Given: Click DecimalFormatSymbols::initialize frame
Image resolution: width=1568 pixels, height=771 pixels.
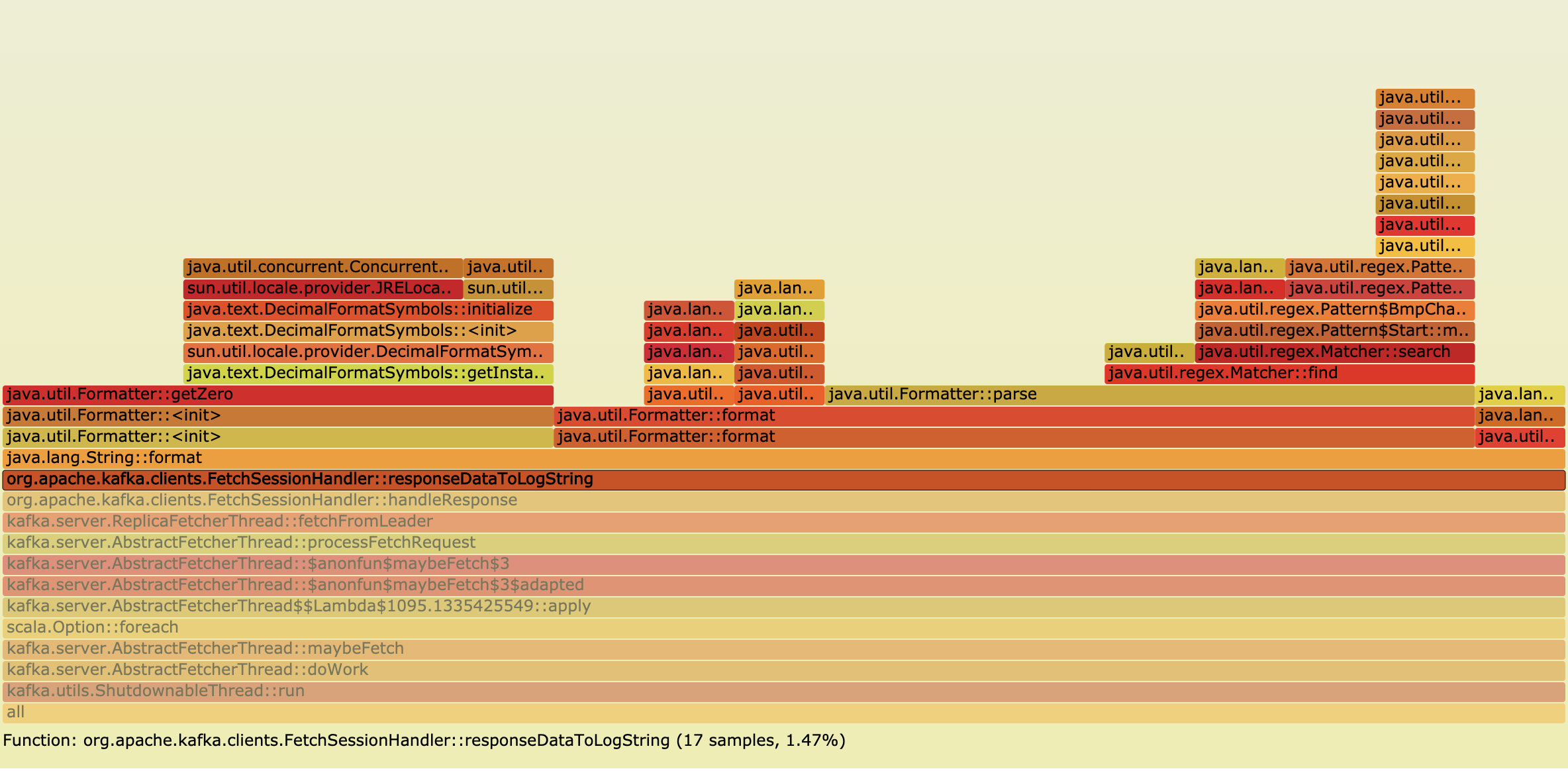Looking at the screenshot, I should pyautogui.click(x=368, y=310).
